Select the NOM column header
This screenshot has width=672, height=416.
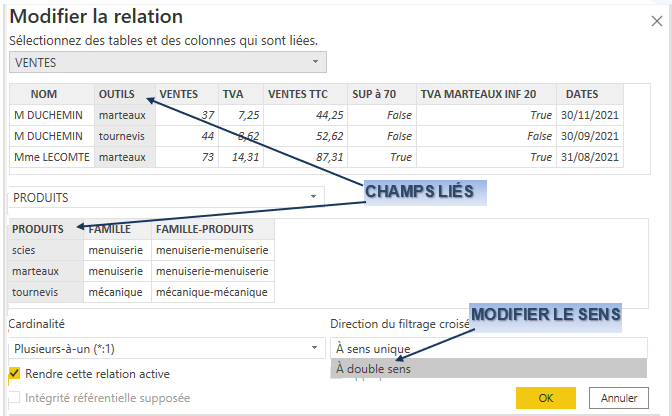click(44, 93)
